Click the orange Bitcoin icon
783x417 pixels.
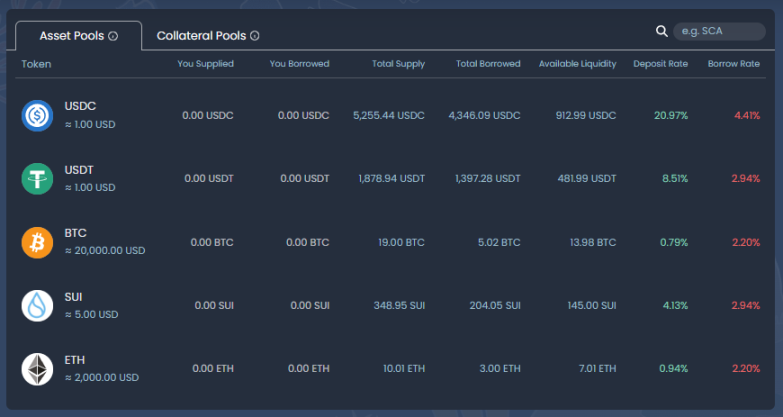tap(37, 242)
